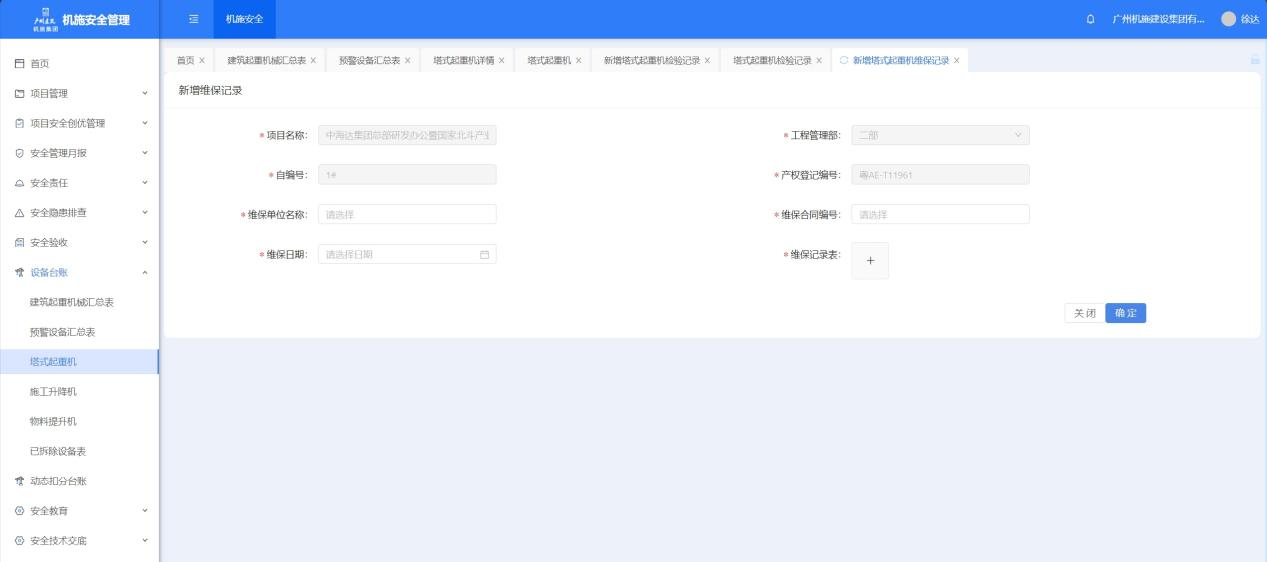Click the user avatar icon

coord(1228,20)
